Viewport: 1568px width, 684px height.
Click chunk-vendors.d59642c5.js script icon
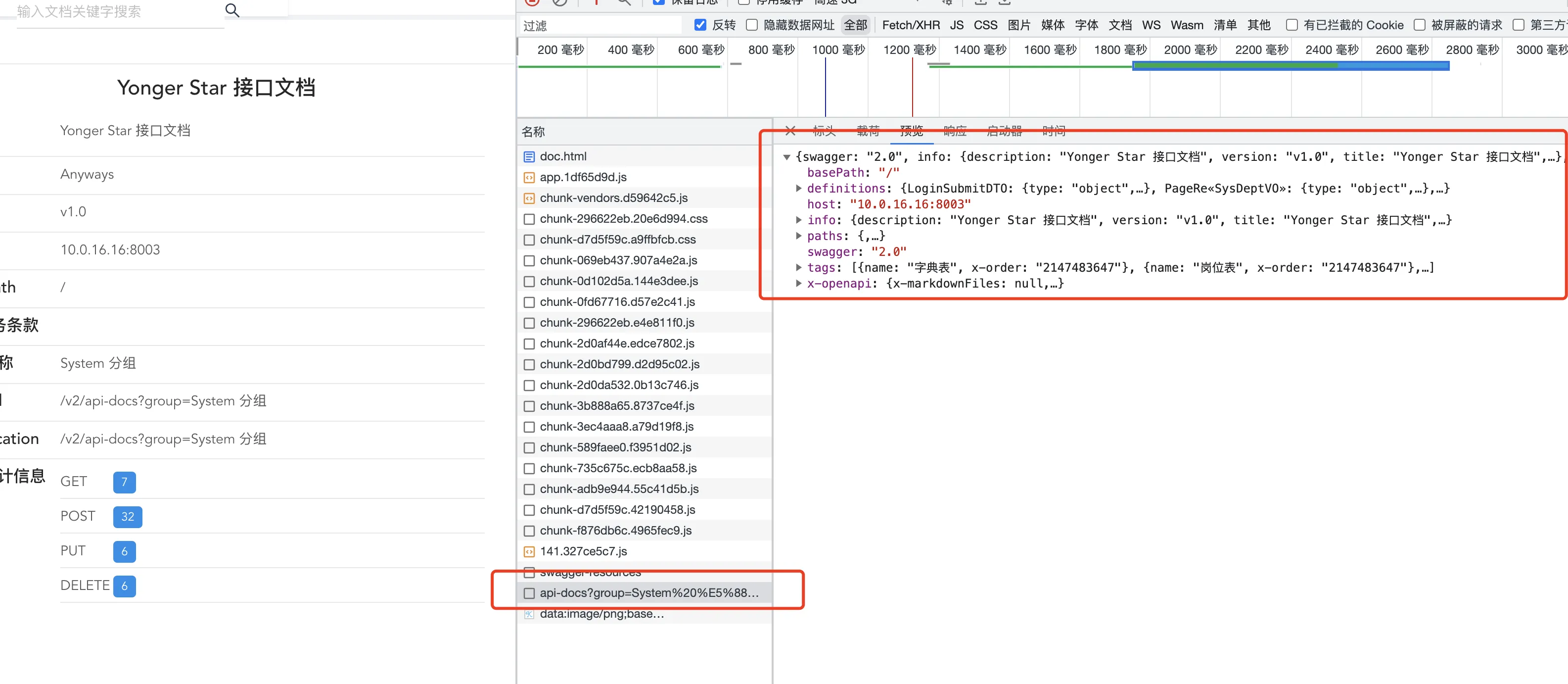pyautogui.click(x=529, y=198)
